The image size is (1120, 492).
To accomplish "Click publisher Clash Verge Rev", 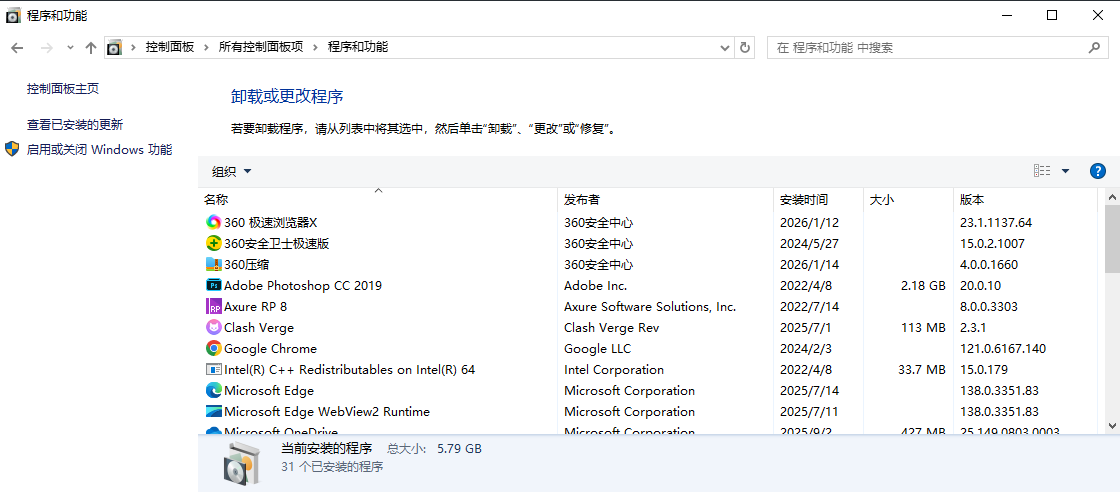I will click(611, 328).
